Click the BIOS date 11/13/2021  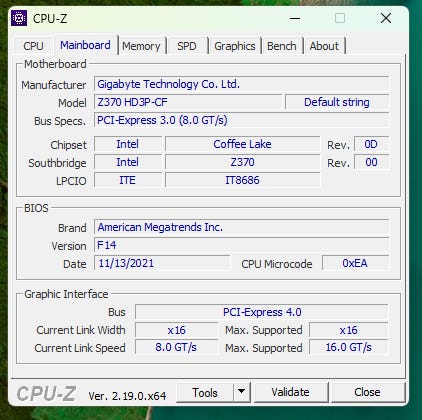tap(162, 263)
